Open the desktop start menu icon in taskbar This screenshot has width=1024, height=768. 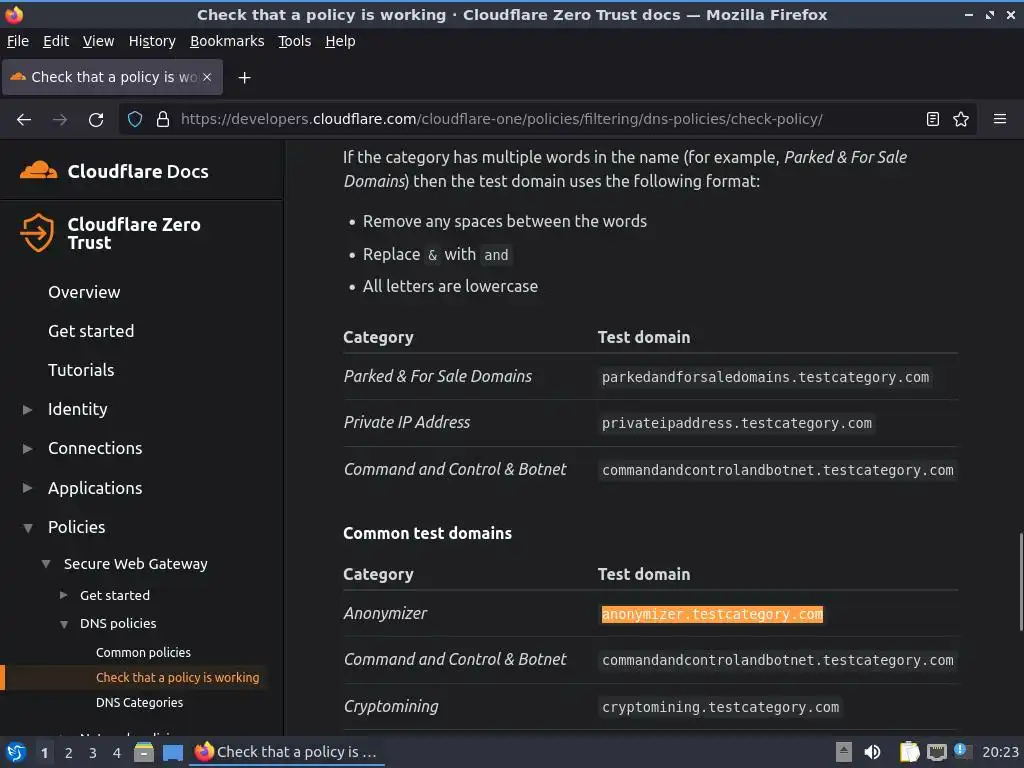click(16, 752)
